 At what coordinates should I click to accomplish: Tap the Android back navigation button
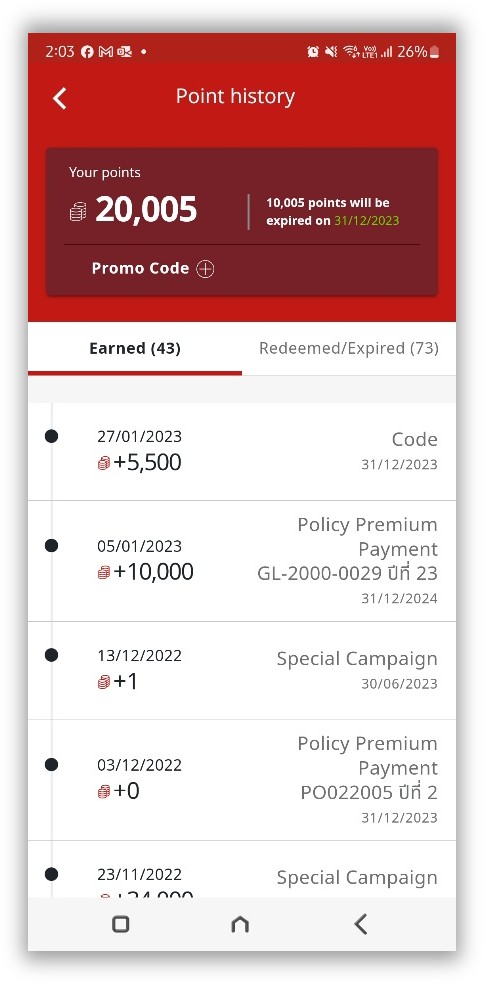click(x=360, y=924)
